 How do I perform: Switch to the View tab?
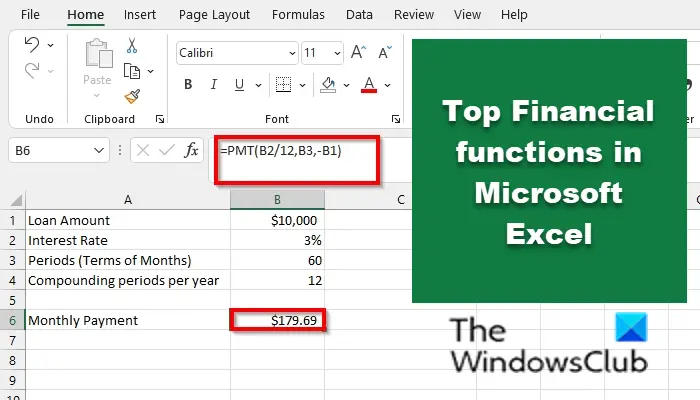467,15
